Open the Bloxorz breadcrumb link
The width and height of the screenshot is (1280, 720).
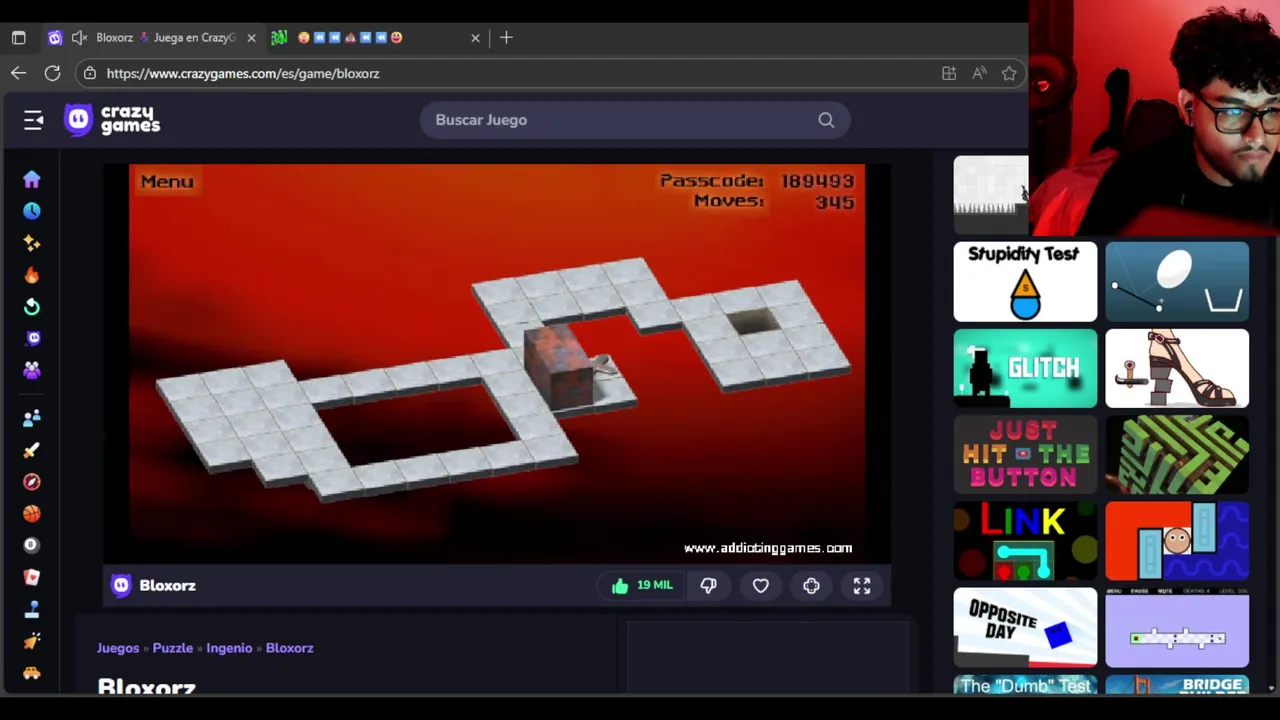point(289,648)
